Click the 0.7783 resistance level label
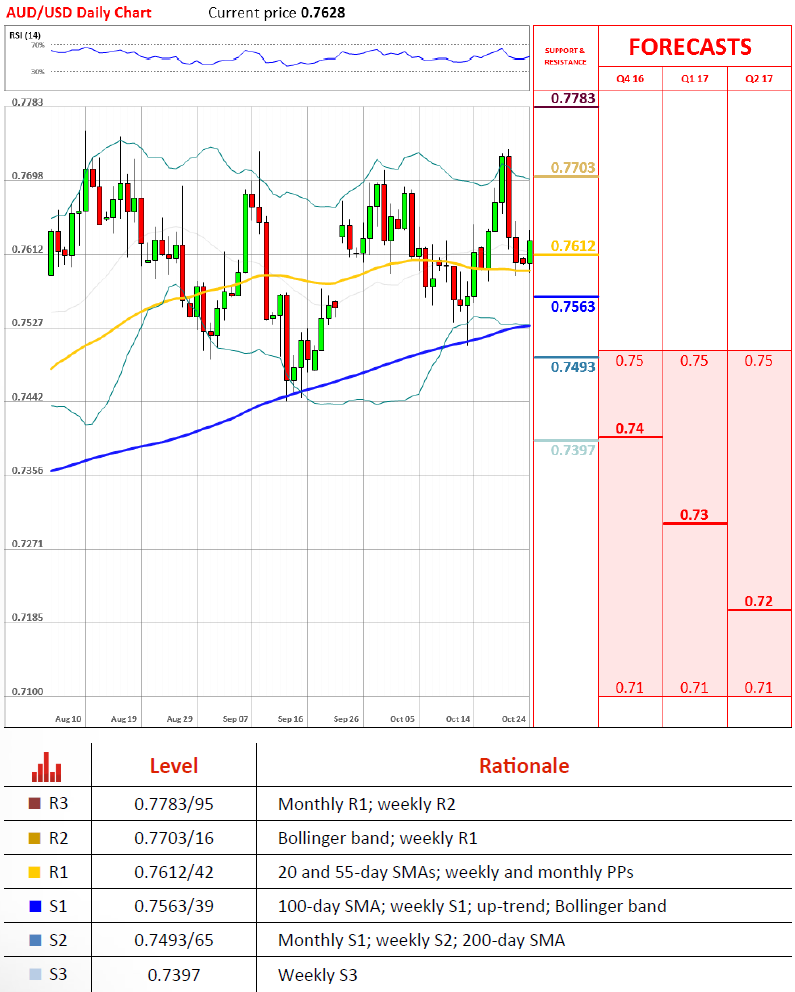 573,98
